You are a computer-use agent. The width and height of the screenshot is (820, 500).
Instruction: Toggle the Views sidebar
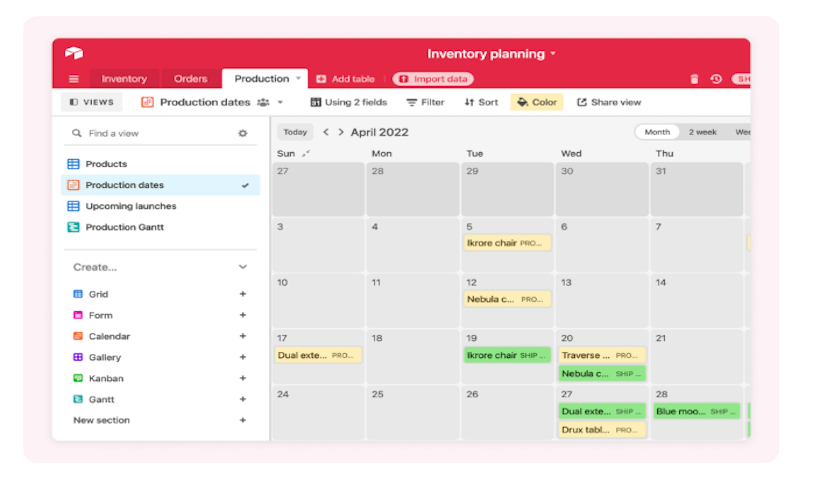click(91, 102)
